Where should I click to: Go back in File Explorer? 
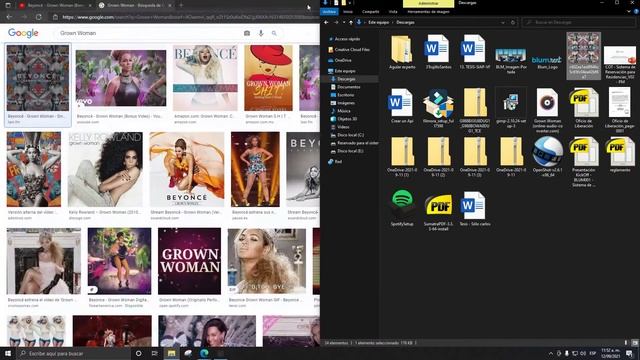click(x=327, y=22)
